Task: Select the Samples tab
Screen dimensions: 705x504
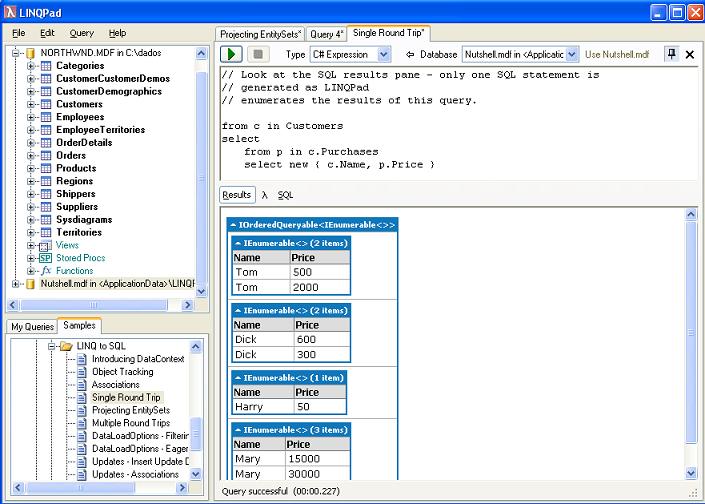Action: point(79,325)
